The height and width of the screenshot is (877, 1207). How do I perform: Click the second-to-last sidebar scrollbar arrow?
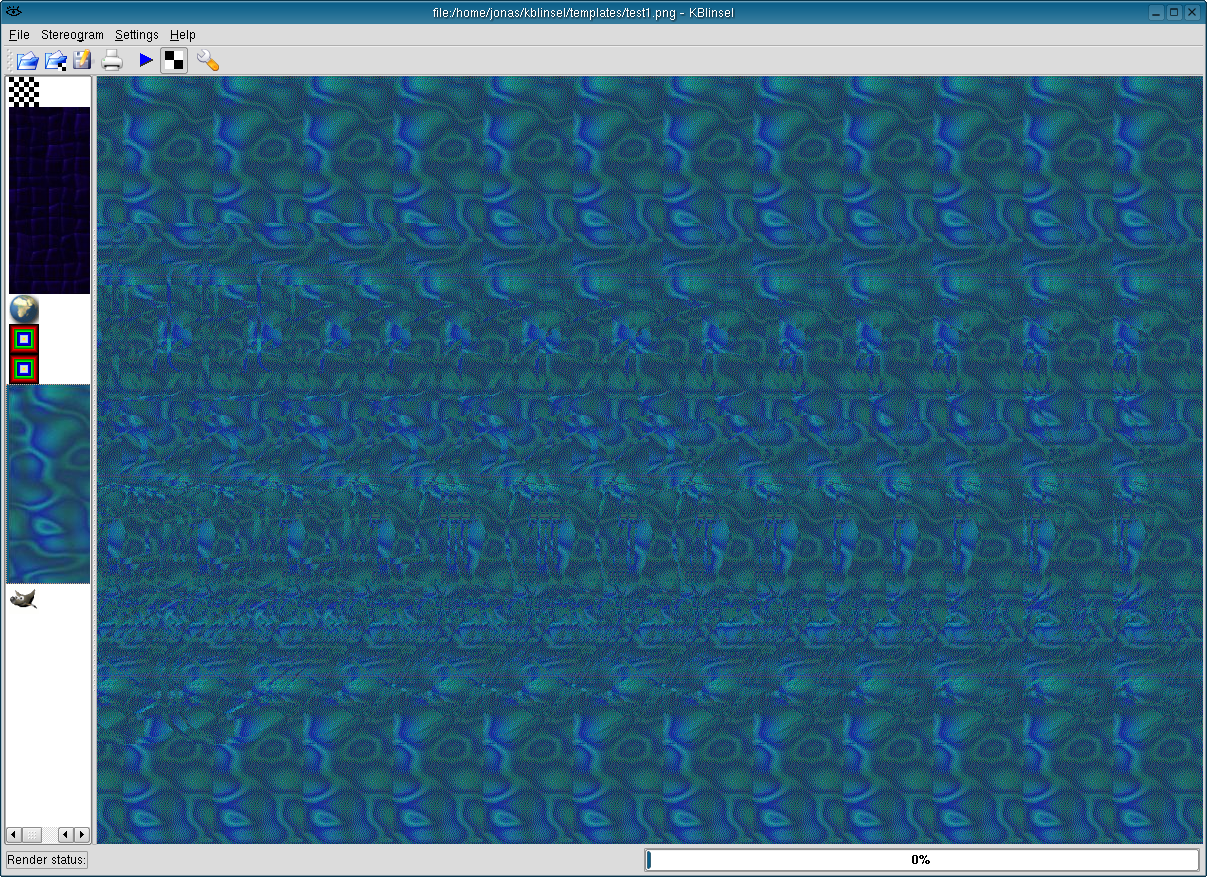tap(66, 834)
